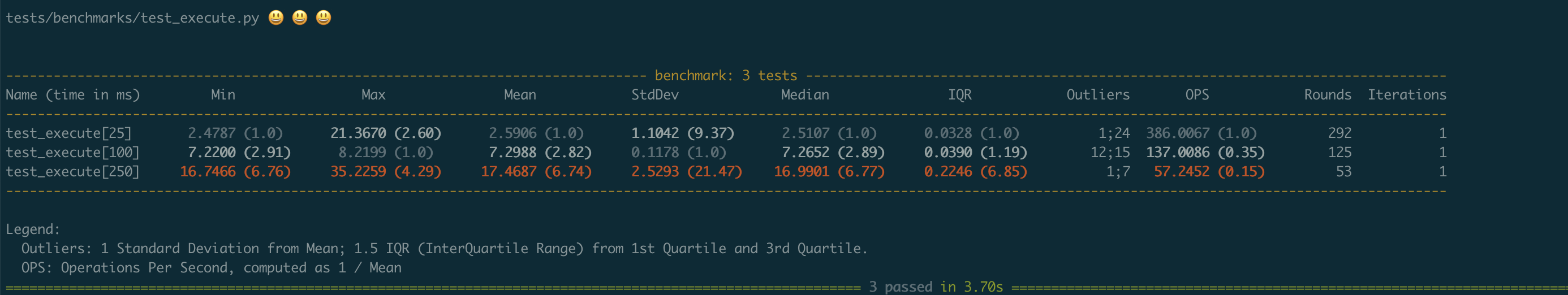Select the StdDev column header
This screenshot has width=1568, height=295.
[655, 95]
